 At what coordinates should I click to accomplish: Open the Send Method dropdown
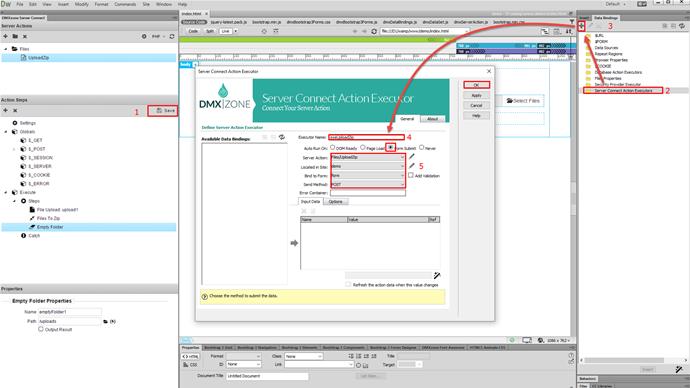pos(367,184)
